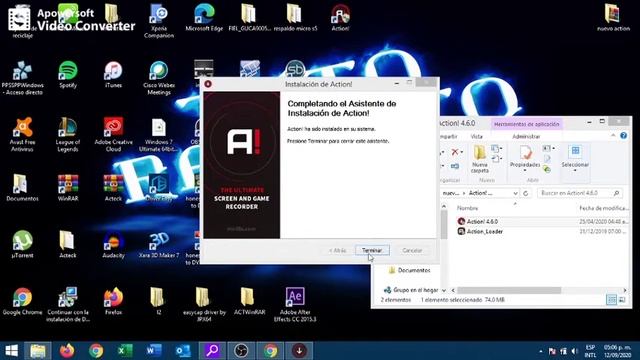Refresh the Explorer folder view
Viewport: 640px width, 360px height.
click(x=526, y=193)
